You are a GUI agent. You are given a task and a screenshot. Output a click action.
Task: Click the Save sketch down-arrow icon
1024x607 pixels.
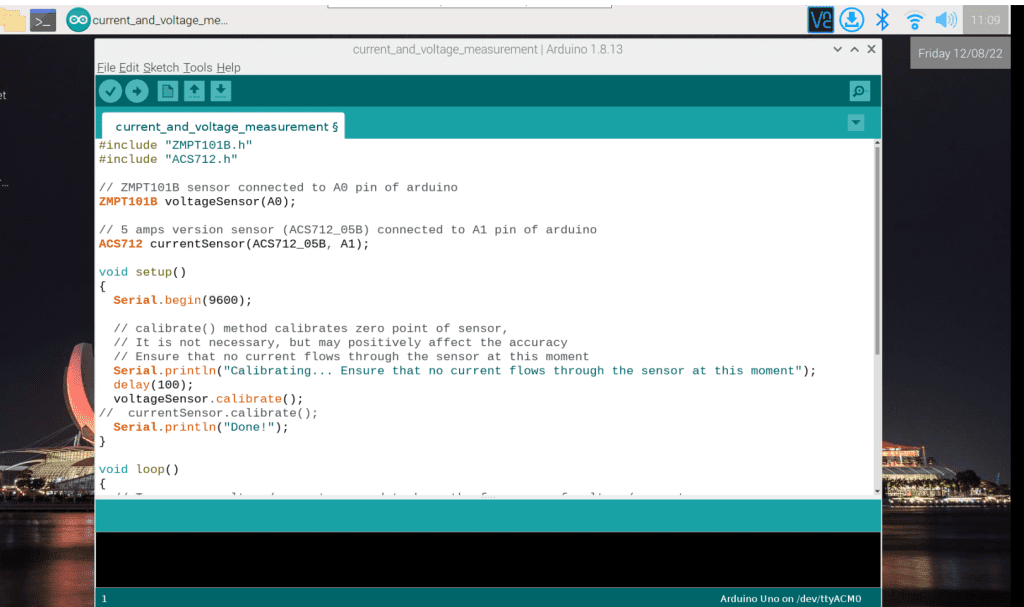221,92
